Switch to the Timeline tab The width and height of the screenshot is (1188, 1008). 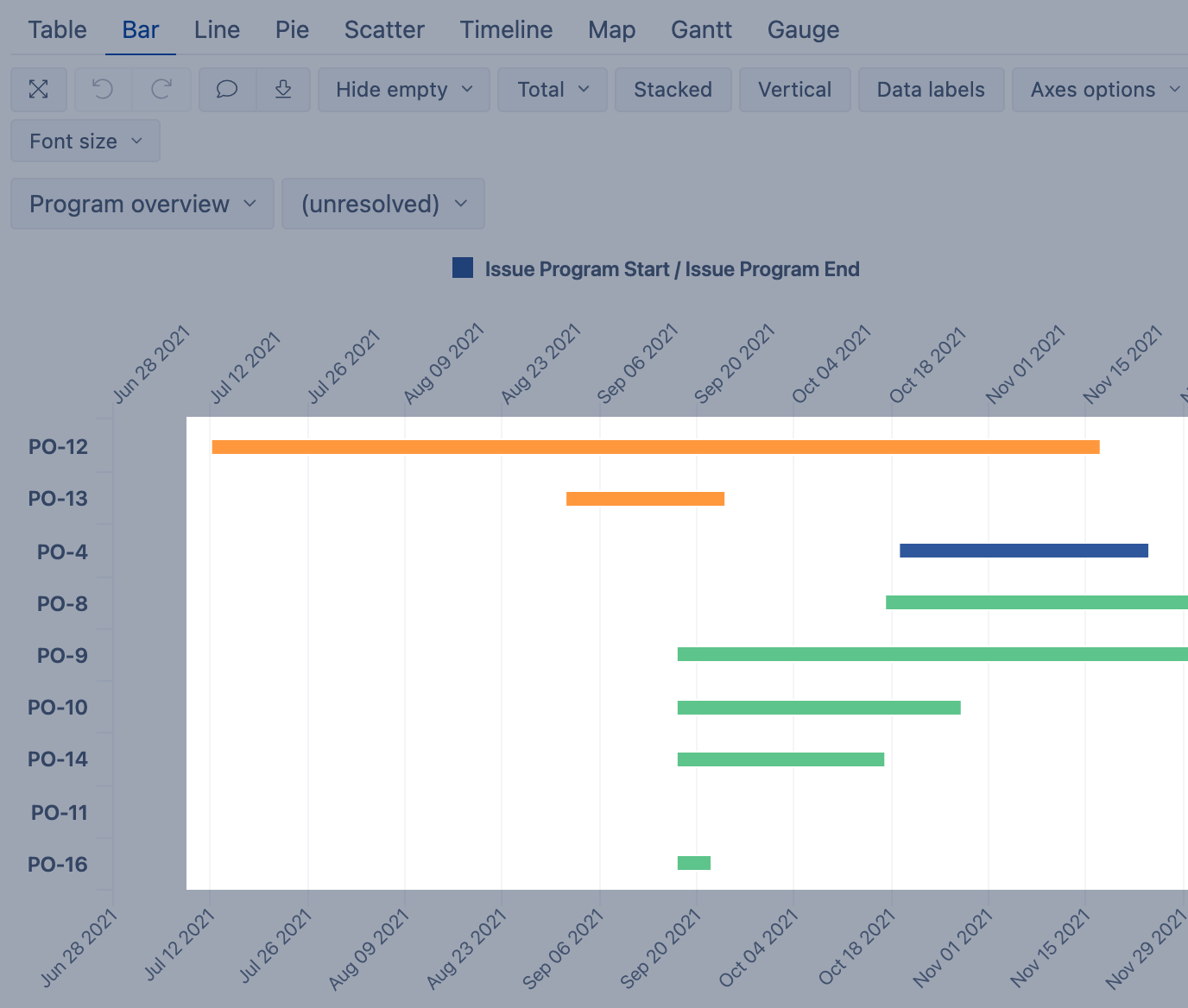point(506,30)
